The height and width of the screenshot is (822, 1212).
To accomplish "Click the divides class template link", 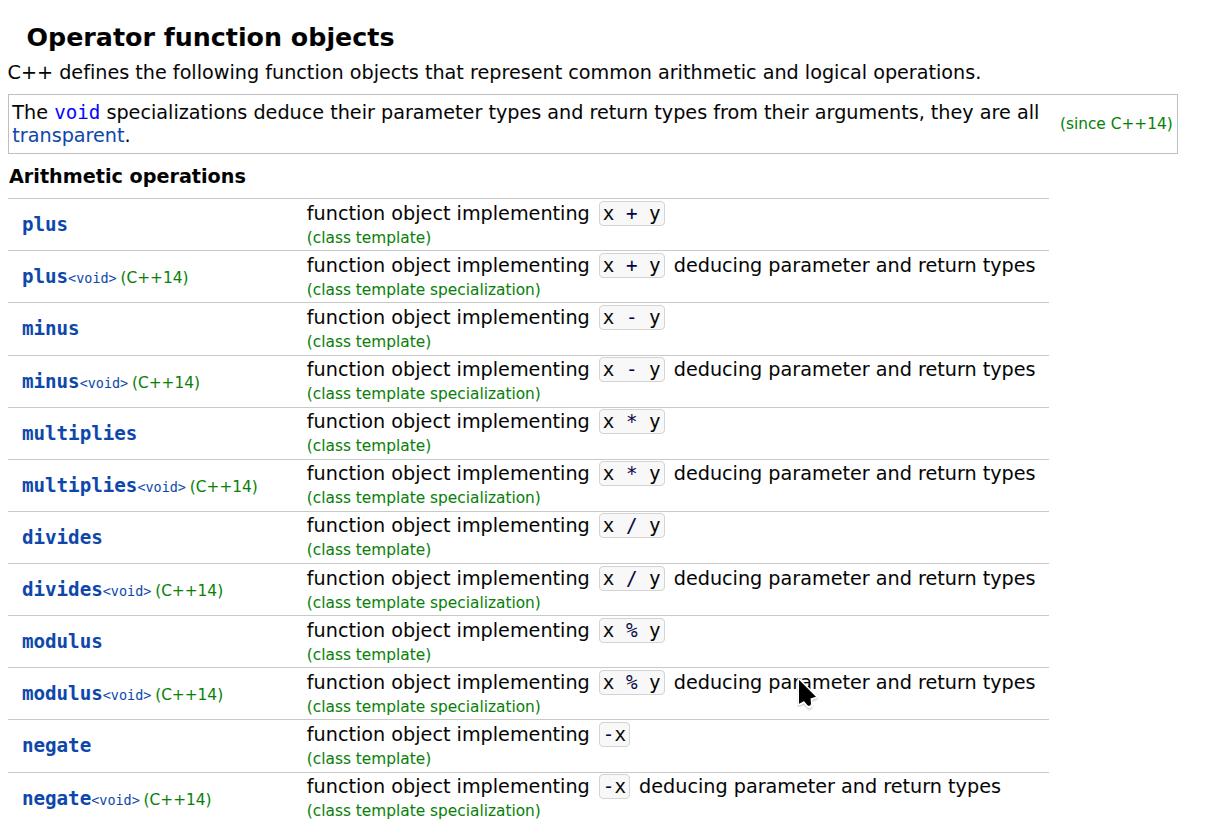I will point(62,538).
